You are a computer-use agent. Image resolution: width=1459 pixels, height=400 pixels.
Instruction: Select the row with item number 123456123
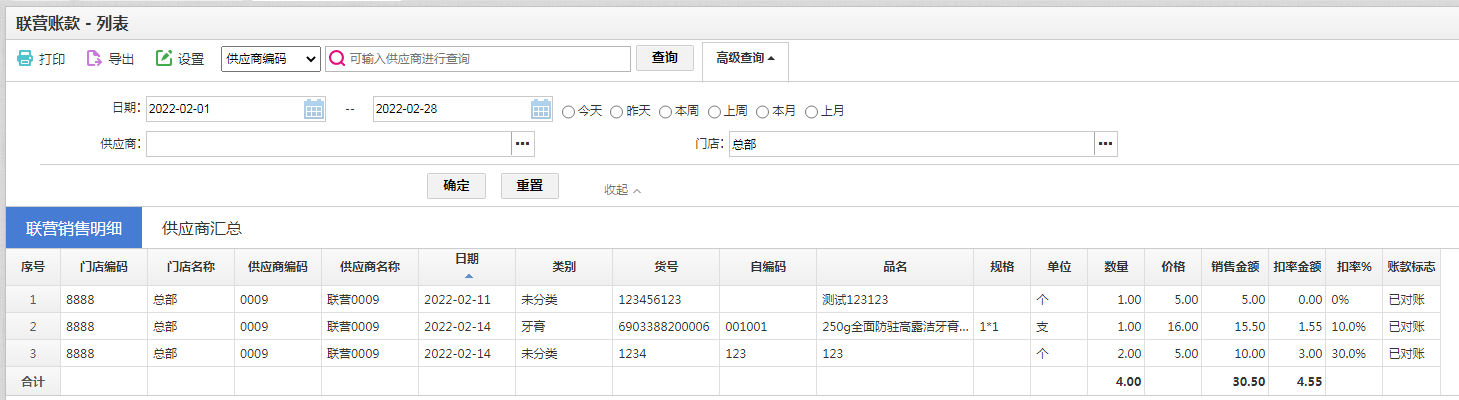[723, 299]
